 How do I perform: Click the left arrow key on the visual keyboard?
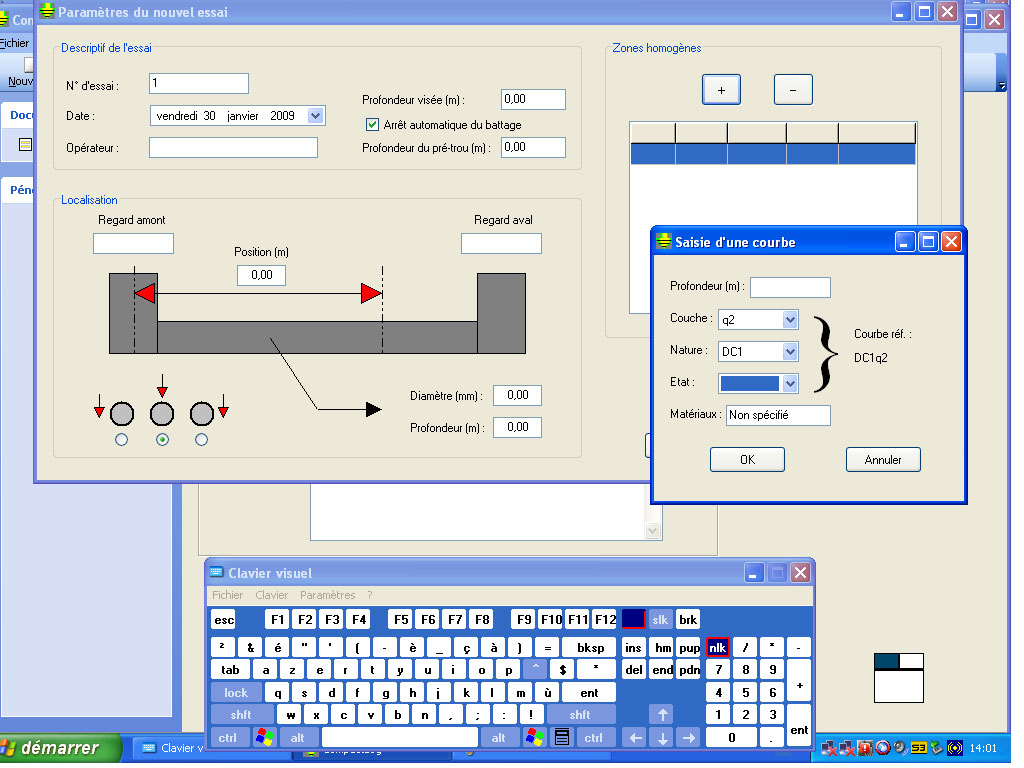click(x=635, y=738)
